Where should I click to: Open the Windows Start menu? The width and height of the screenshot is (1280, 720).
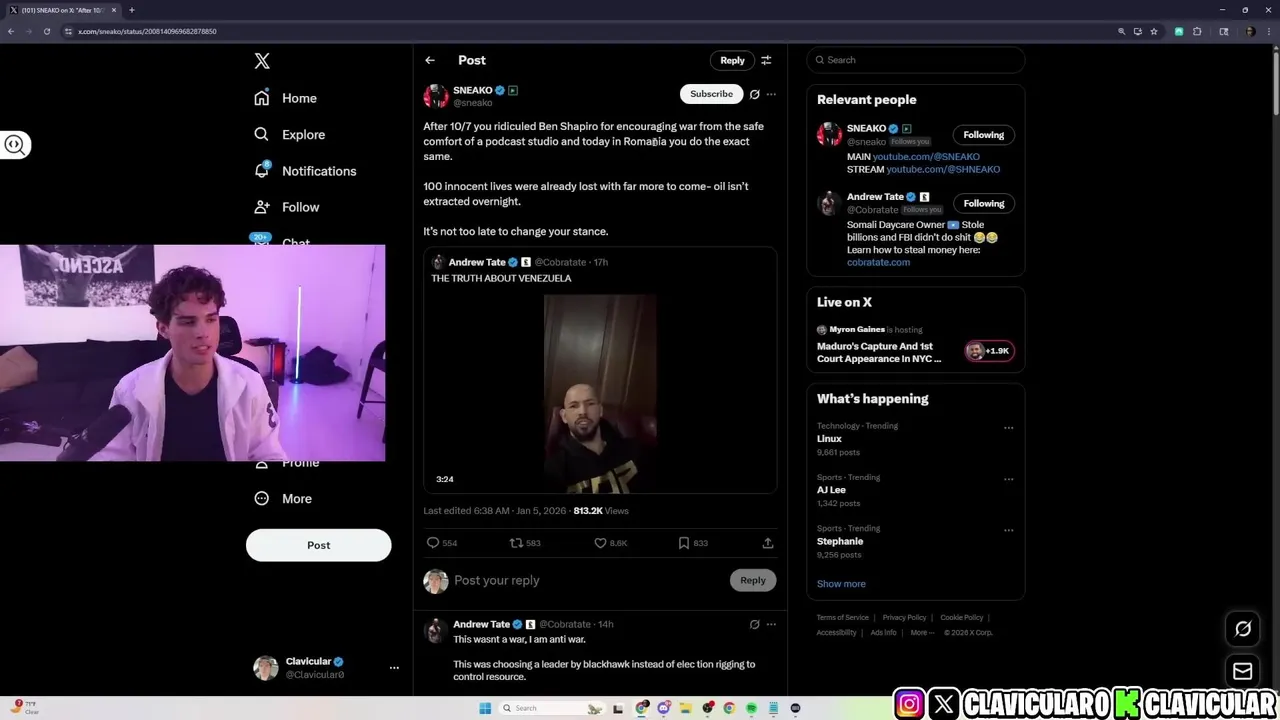point(485,708)
